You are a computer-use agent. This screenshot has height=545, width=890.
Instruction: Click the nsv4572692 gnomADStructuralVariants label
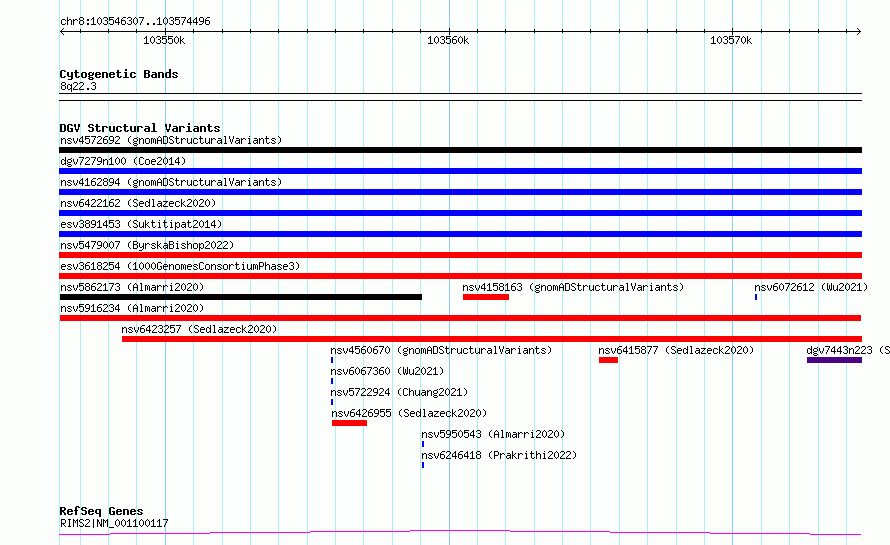[171, 140]
